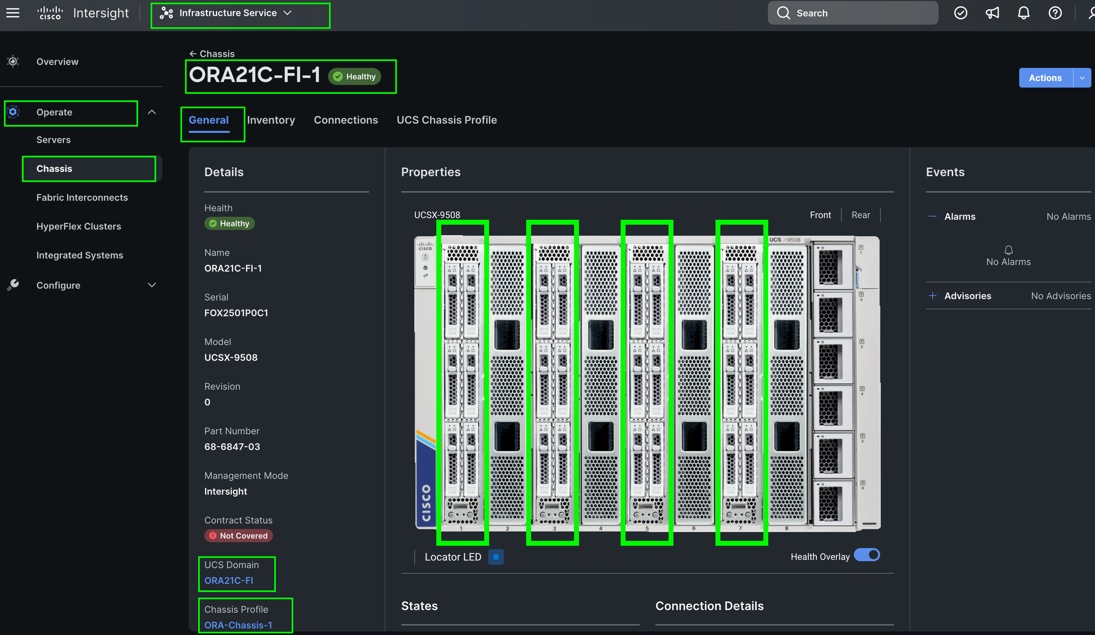This screenshot has height=635, width=1095.
Task: Switch to the UCS Chassis Profile tab
Action: click(447, 120)
